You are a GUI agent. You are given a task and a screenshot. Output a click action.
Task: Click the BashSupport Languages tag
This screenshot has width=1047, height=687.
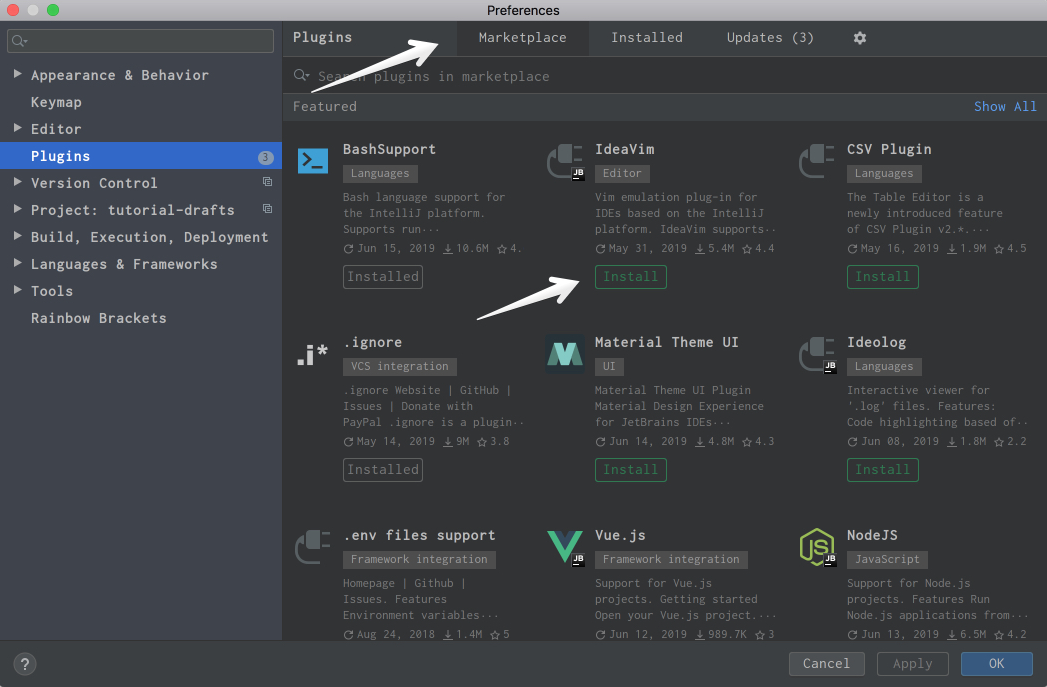[380, 174]
